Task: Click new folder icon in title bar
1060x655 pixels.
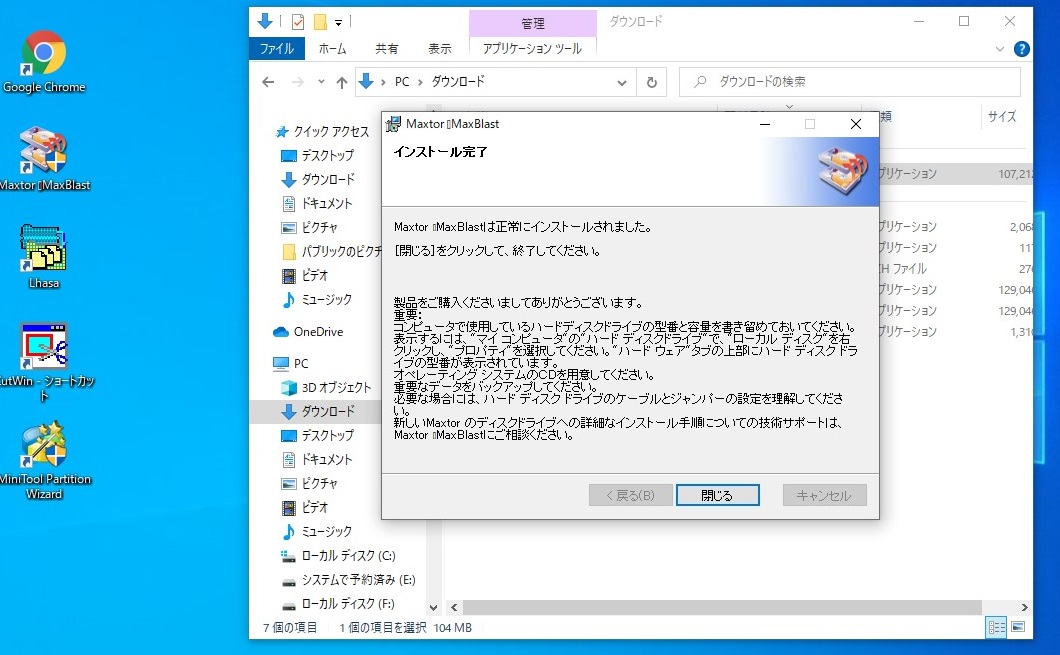Action: tap(320, 22)
